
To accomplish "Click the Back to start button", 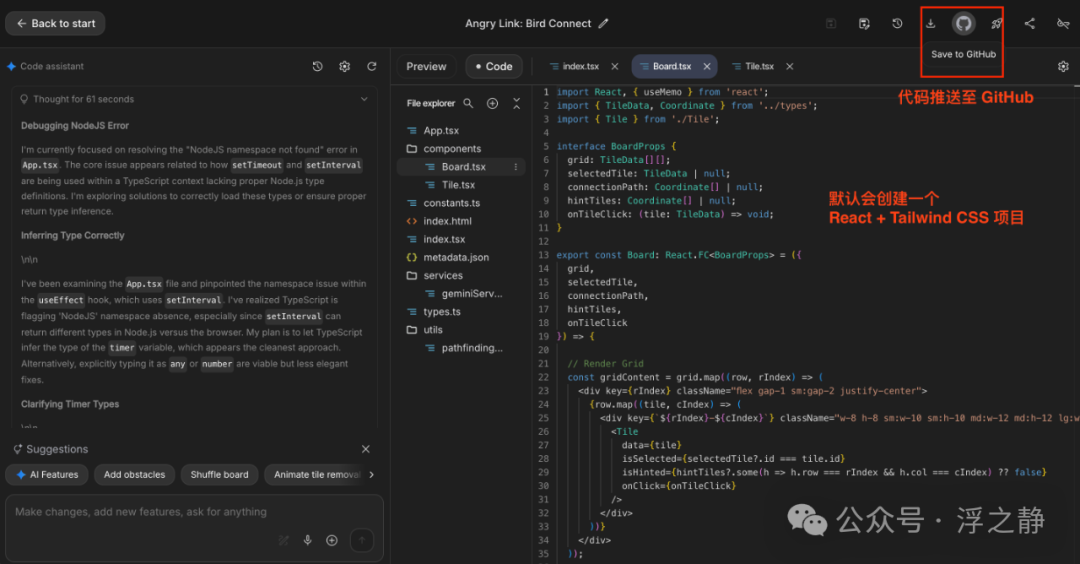I will tap(55, 23).
